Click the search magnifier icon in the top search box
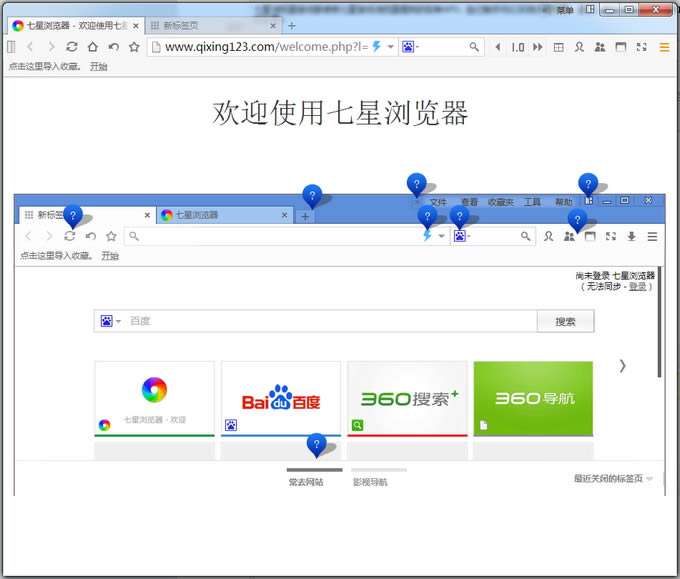Viewport: 680px width, 579px height. (x=472, y=47)
